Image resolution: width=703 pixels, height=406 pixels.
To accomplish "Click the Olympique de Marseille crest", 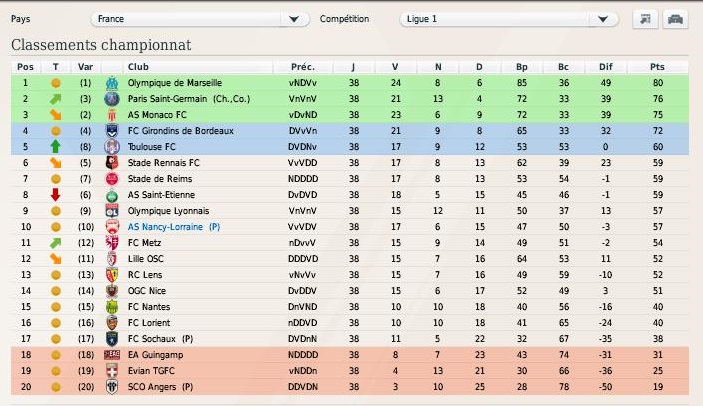I will tap(112, 83).
